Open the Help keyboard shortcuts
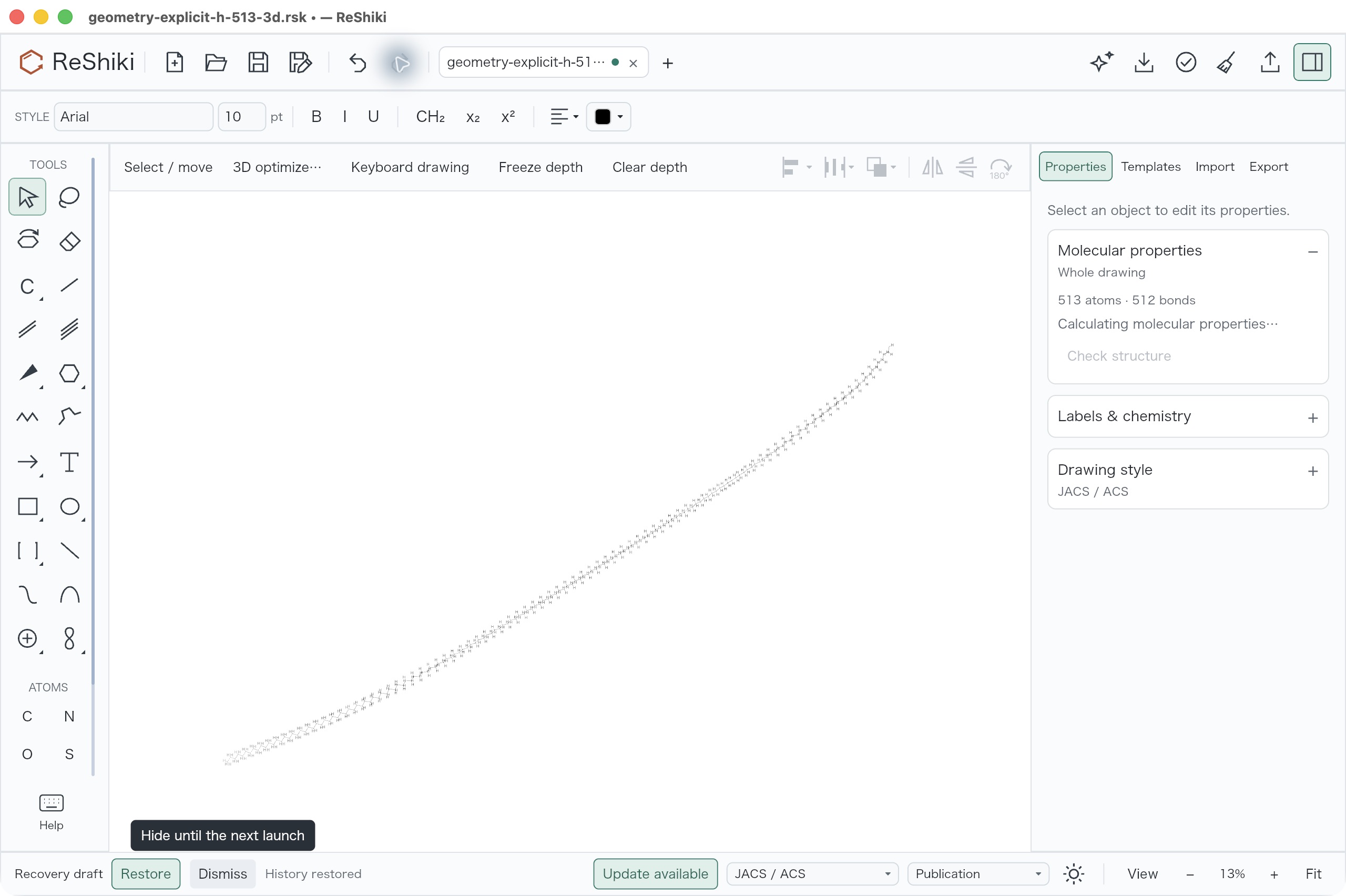 (x=51, y=812)
